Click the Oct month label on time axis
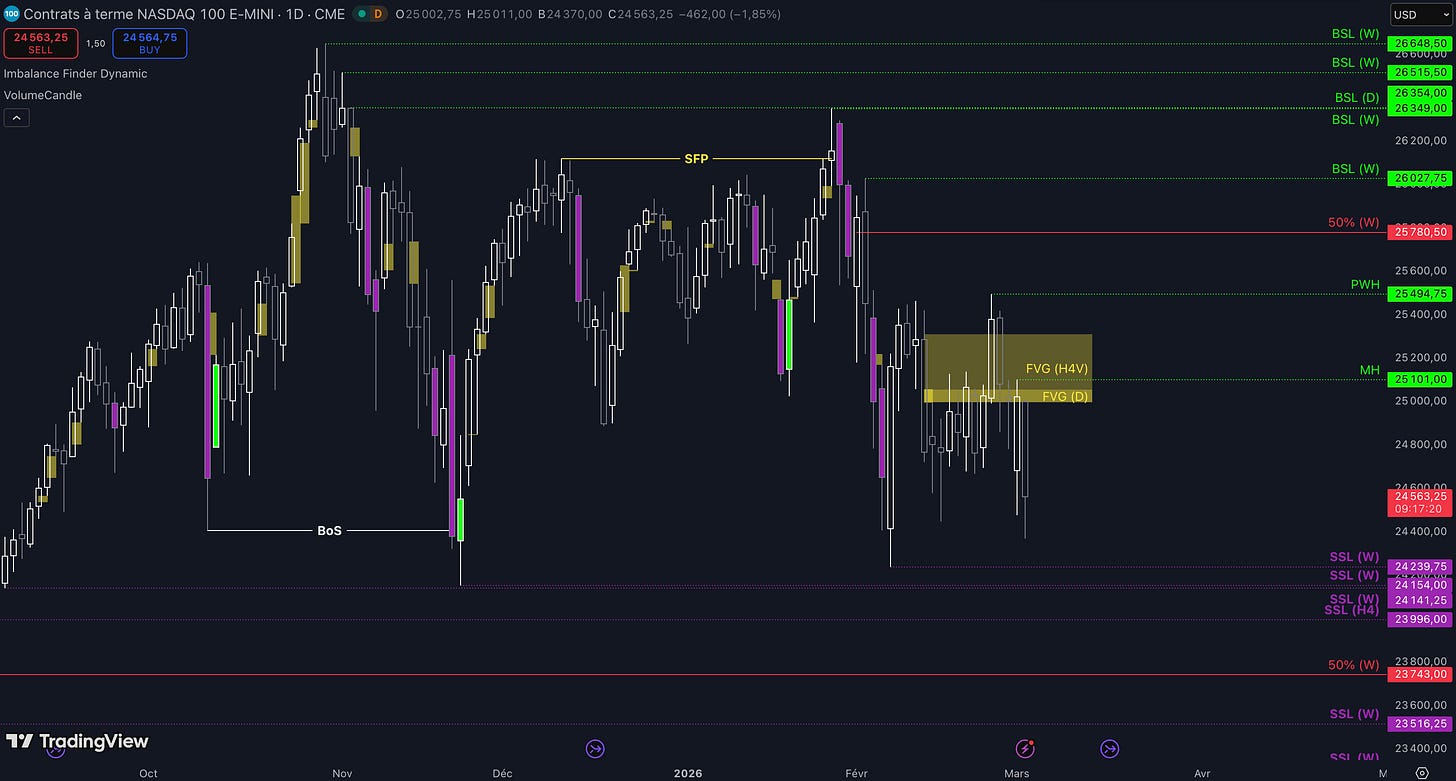 (148, 773)
